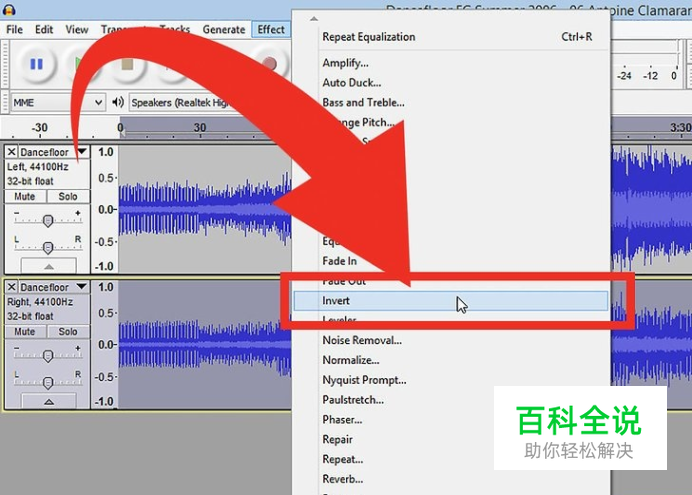Select Bass and Treble effect
Screen dimensions: 692x495
click(451, 102)
